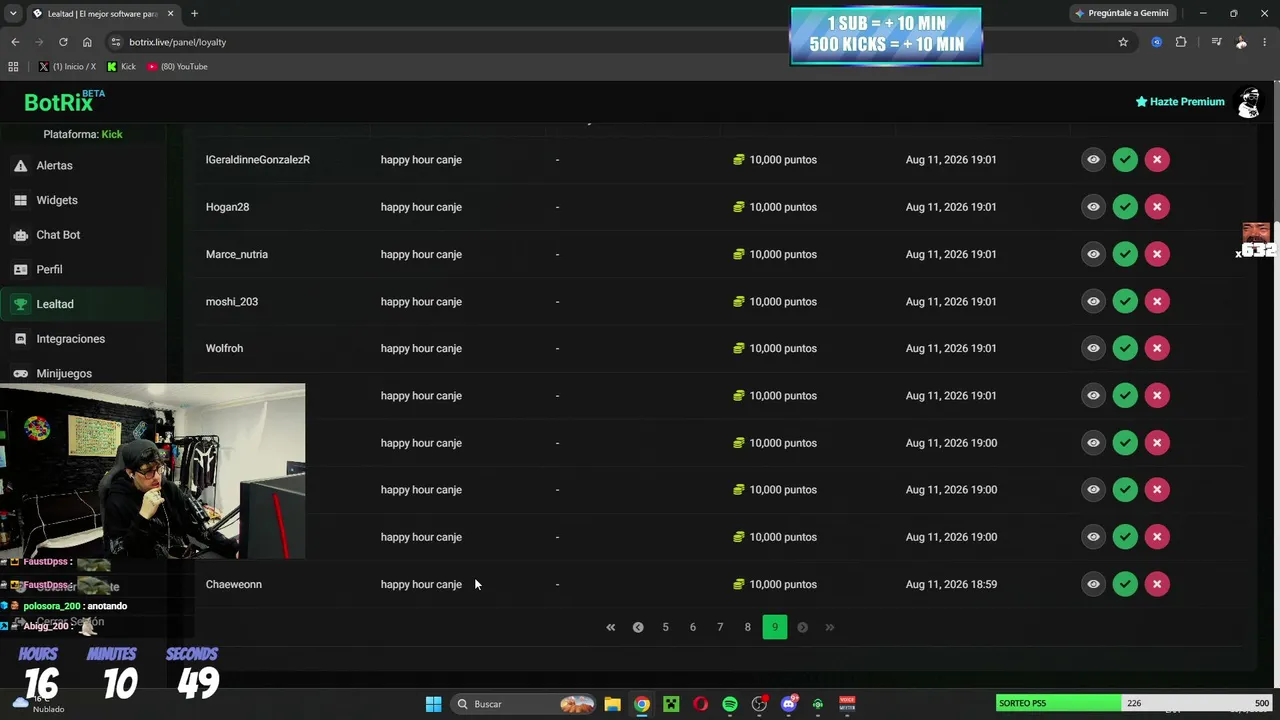The width and height of the screenshot is (1280, 720).
Task: Go to page 8
Action: coord(747,627)
